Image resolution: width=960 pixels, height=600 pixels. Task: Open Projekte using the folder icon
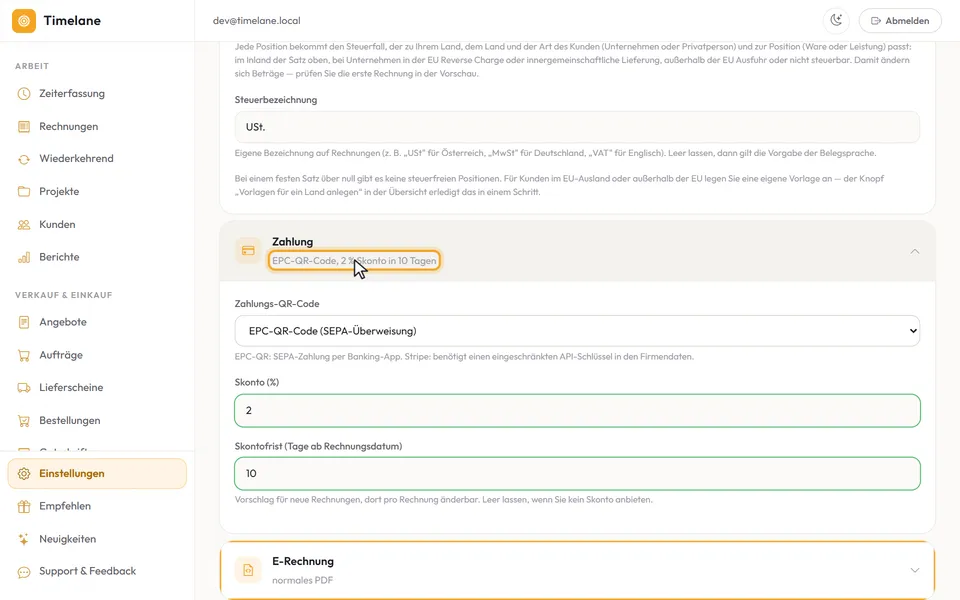coord(24,192)
